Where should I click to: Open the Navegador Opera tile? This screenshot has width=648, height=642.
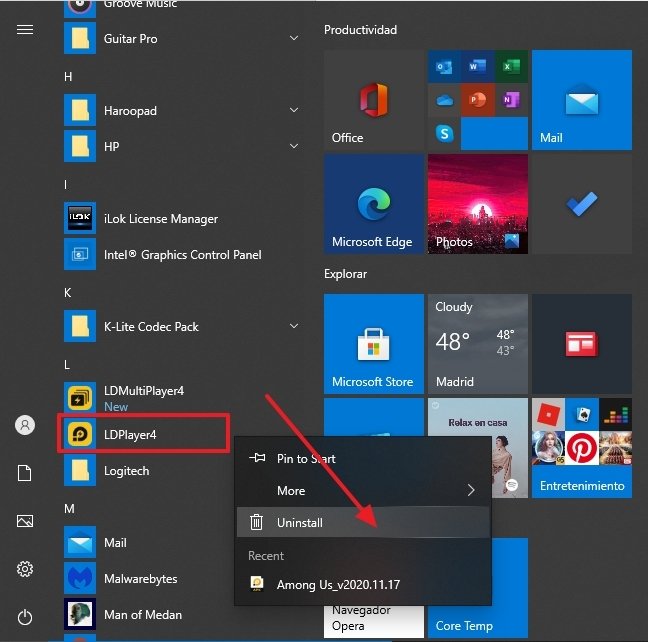[x=374, y=622]
